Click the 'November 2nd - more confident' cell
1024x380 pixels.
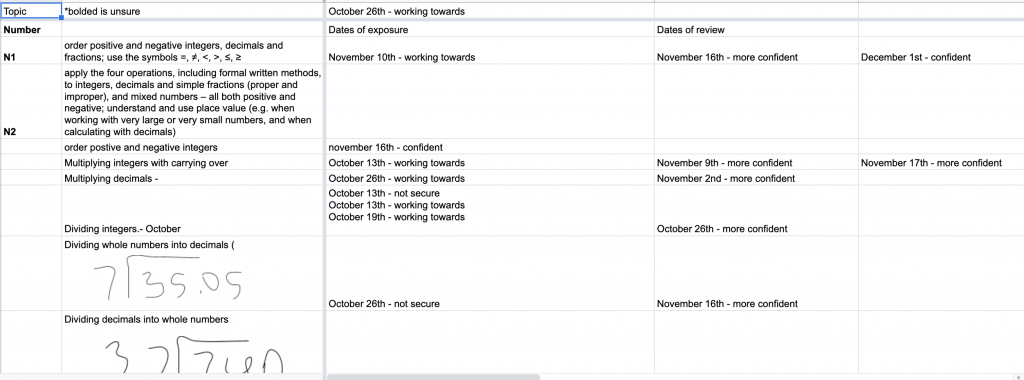(756, 178)
